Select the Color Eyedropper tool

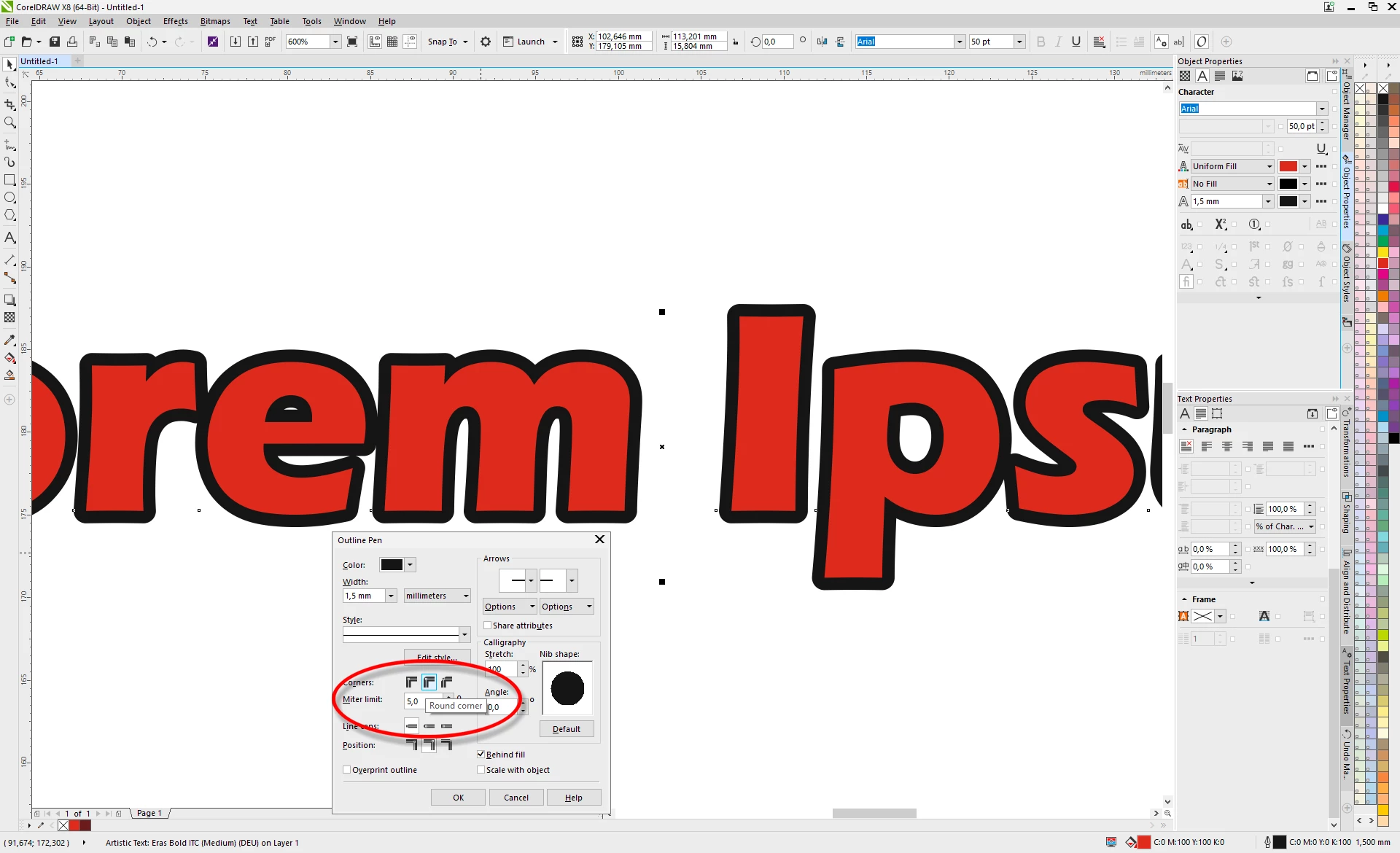tap(9, 340)
